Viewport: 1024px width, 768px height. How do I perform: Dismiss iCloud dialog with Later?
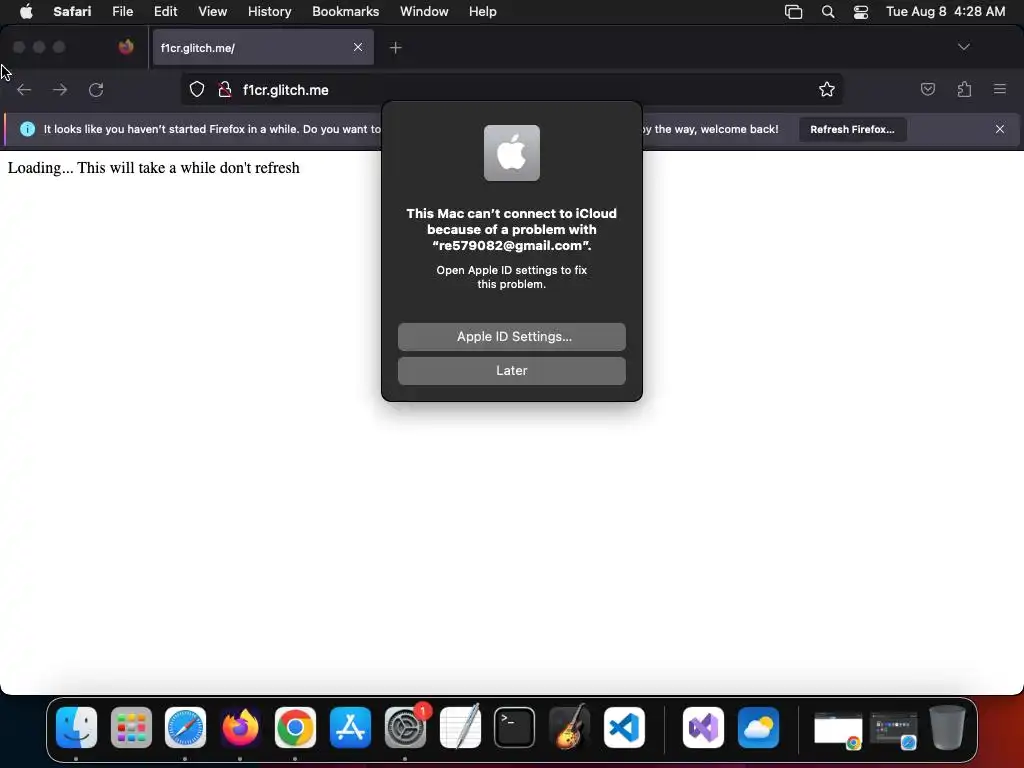tap(511, 370)
